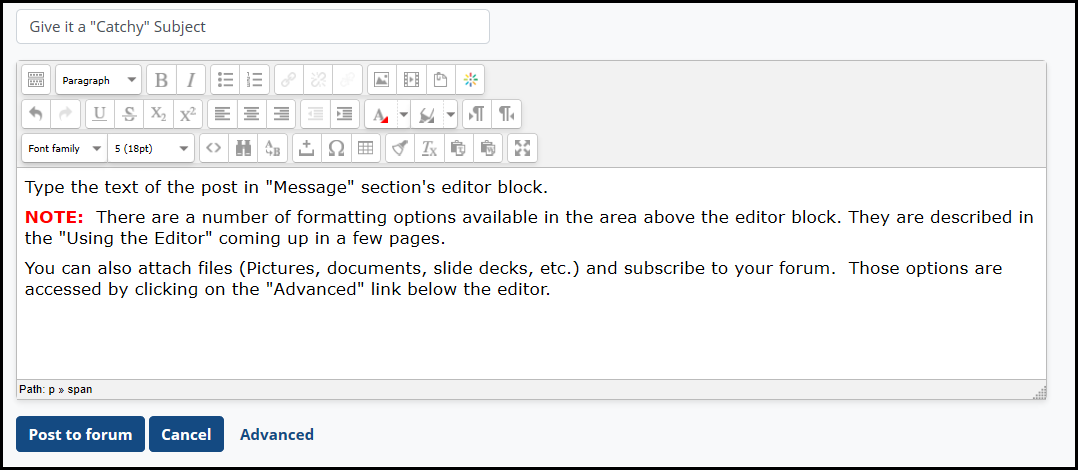Viewport: 1078px width, 470px height.
Task: Toggle italic text style
Action: (190, 80)
